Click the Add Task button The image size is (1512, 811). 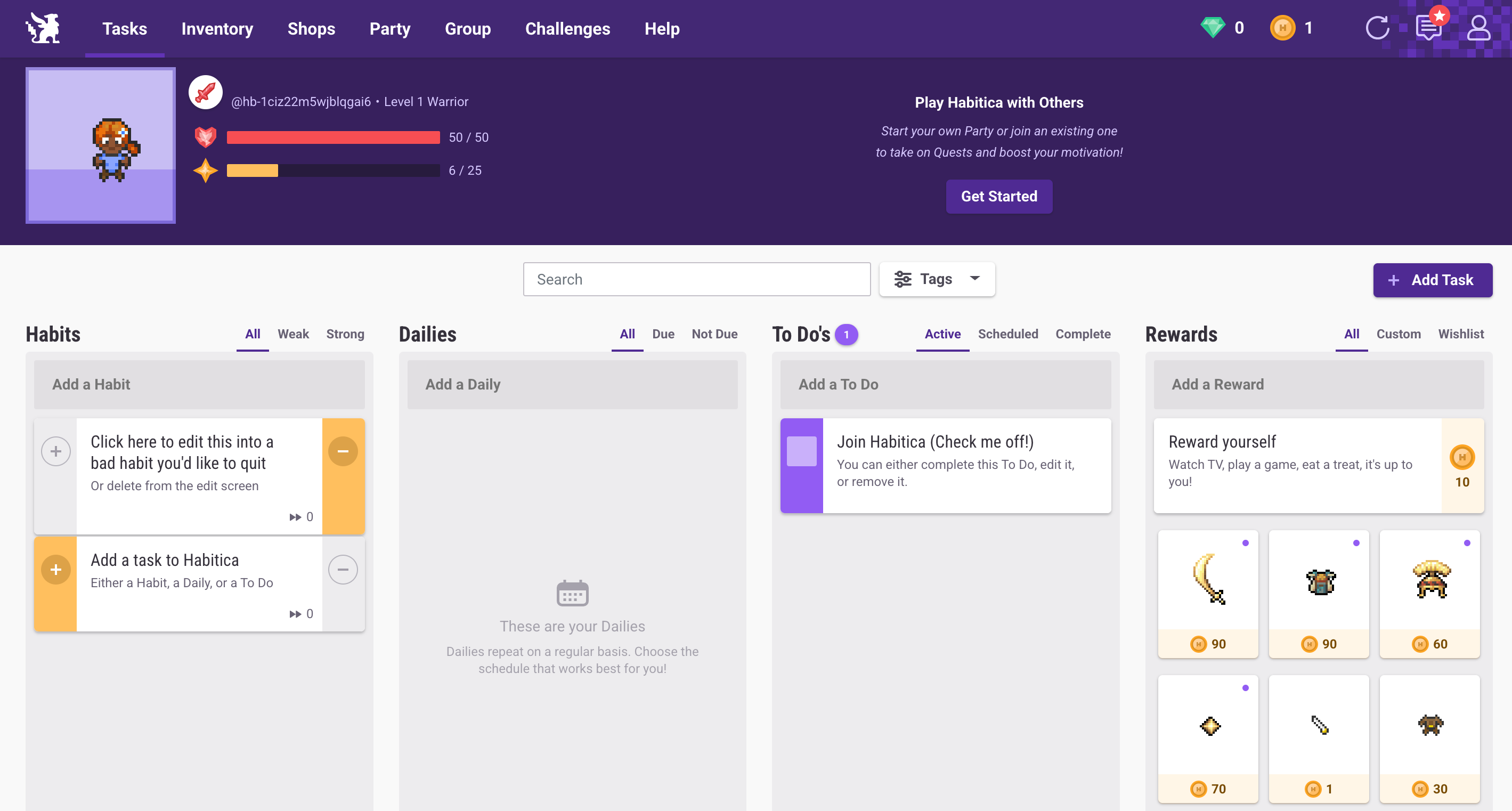(x=1432, y=280)
